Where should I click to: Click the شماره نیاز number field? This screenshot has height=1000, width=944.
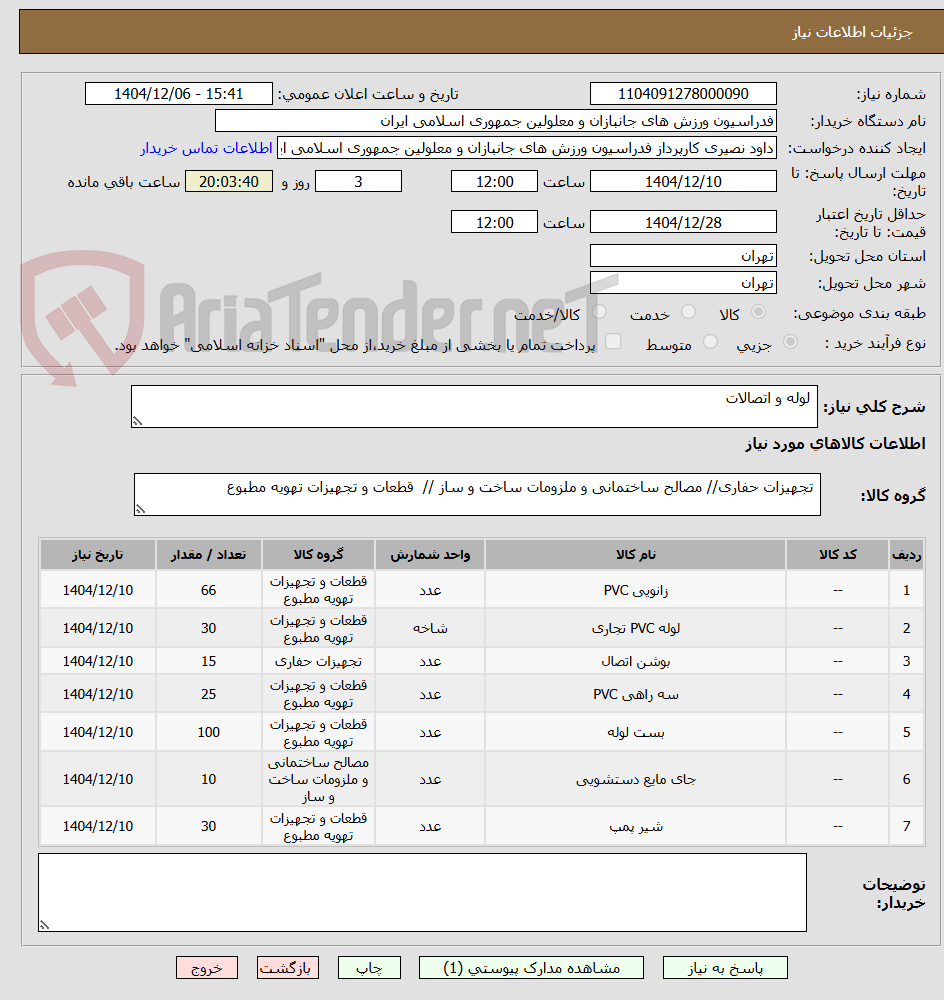[683, 94]
